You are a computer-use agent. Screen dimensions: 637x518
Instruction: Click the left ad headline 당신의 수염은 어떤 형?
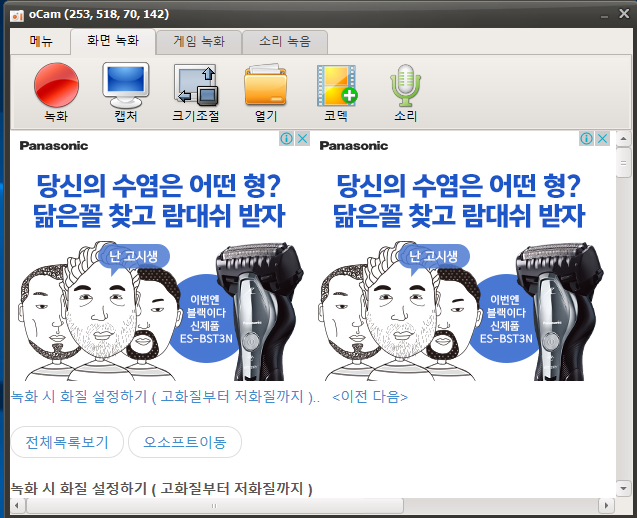pos(159,186)
